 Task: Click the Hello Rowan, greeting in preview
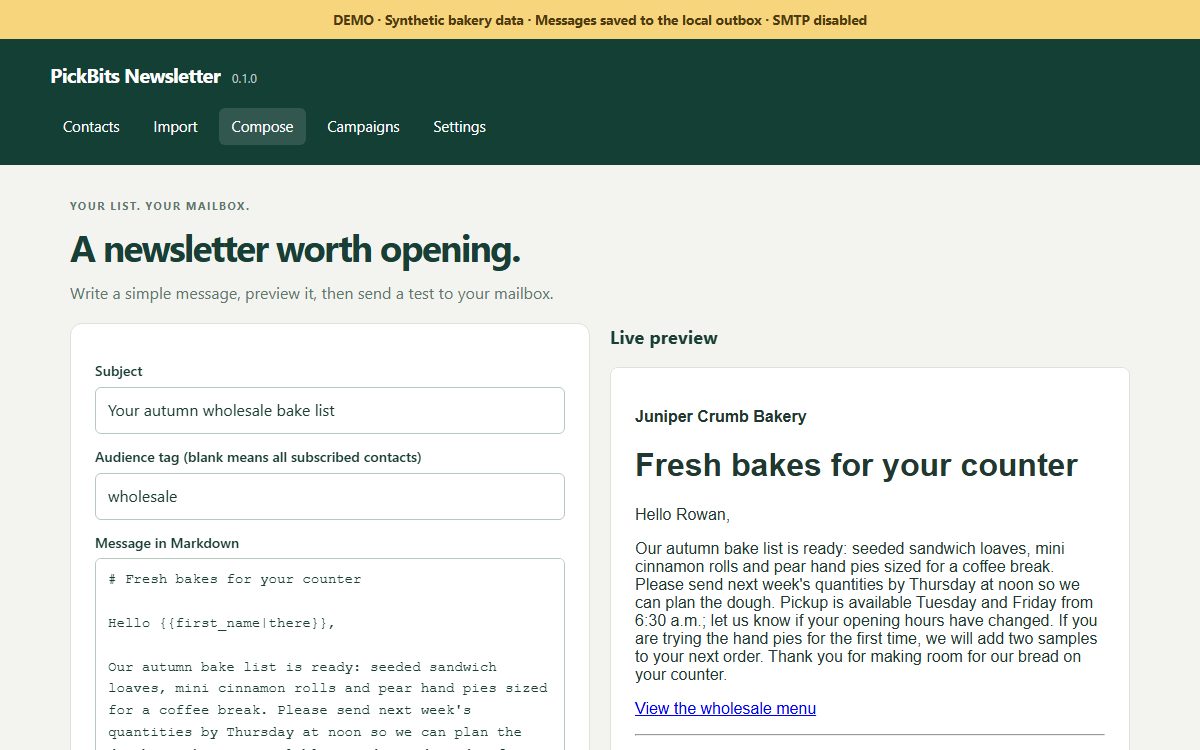tap(682, 515)
